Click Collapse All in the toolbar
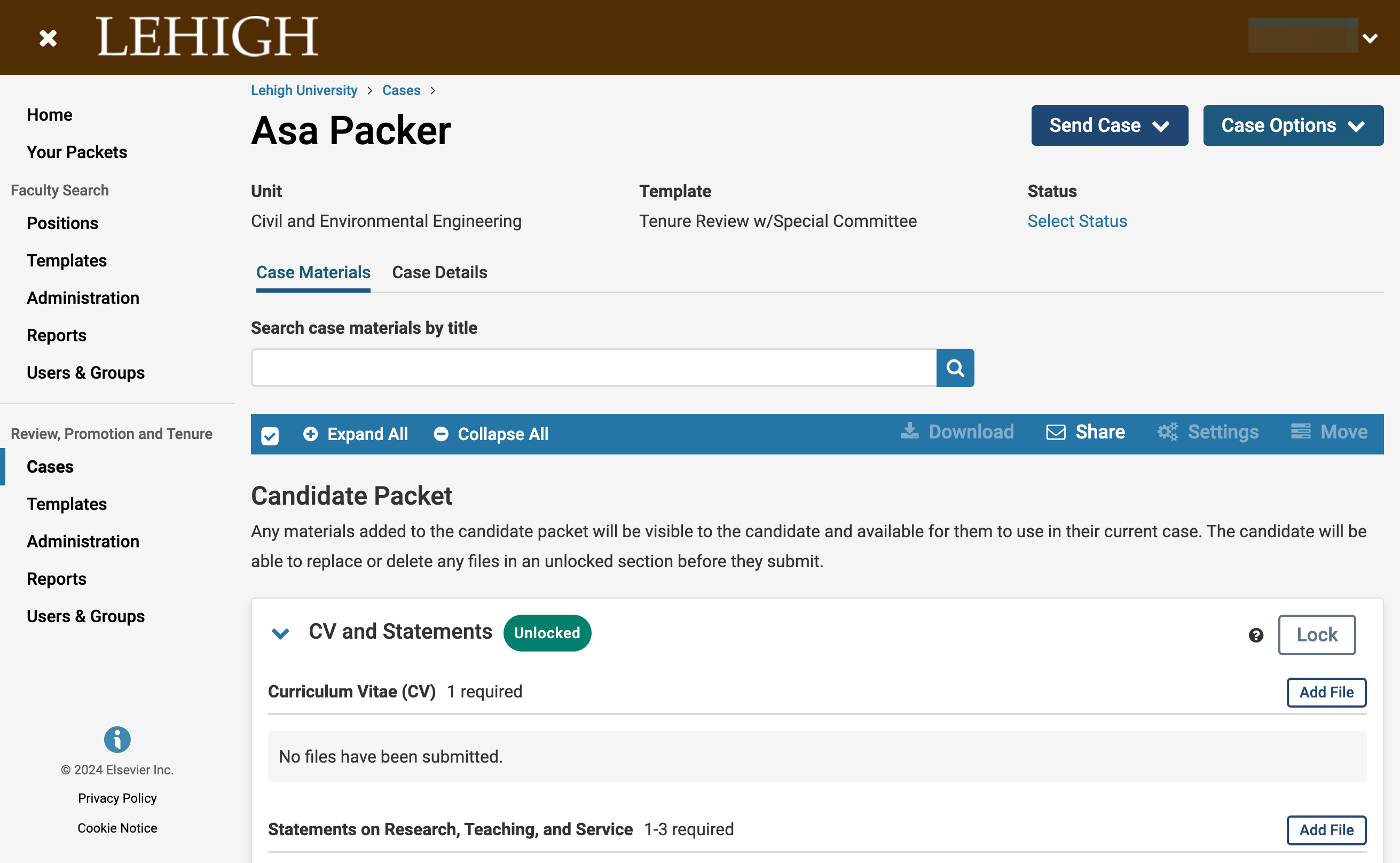 click(x=491, y=434)
